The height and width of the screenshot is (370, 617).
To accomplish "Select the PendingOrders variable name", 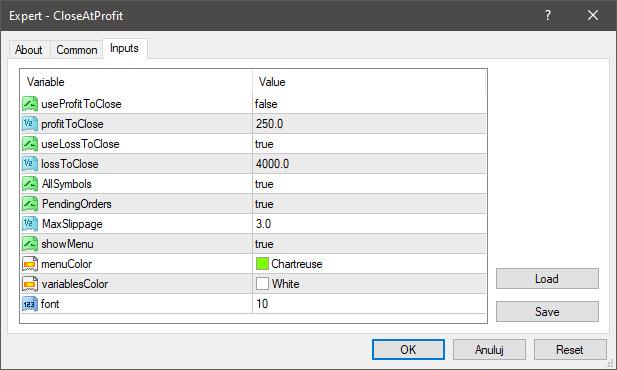I will (x=77, y=204).
